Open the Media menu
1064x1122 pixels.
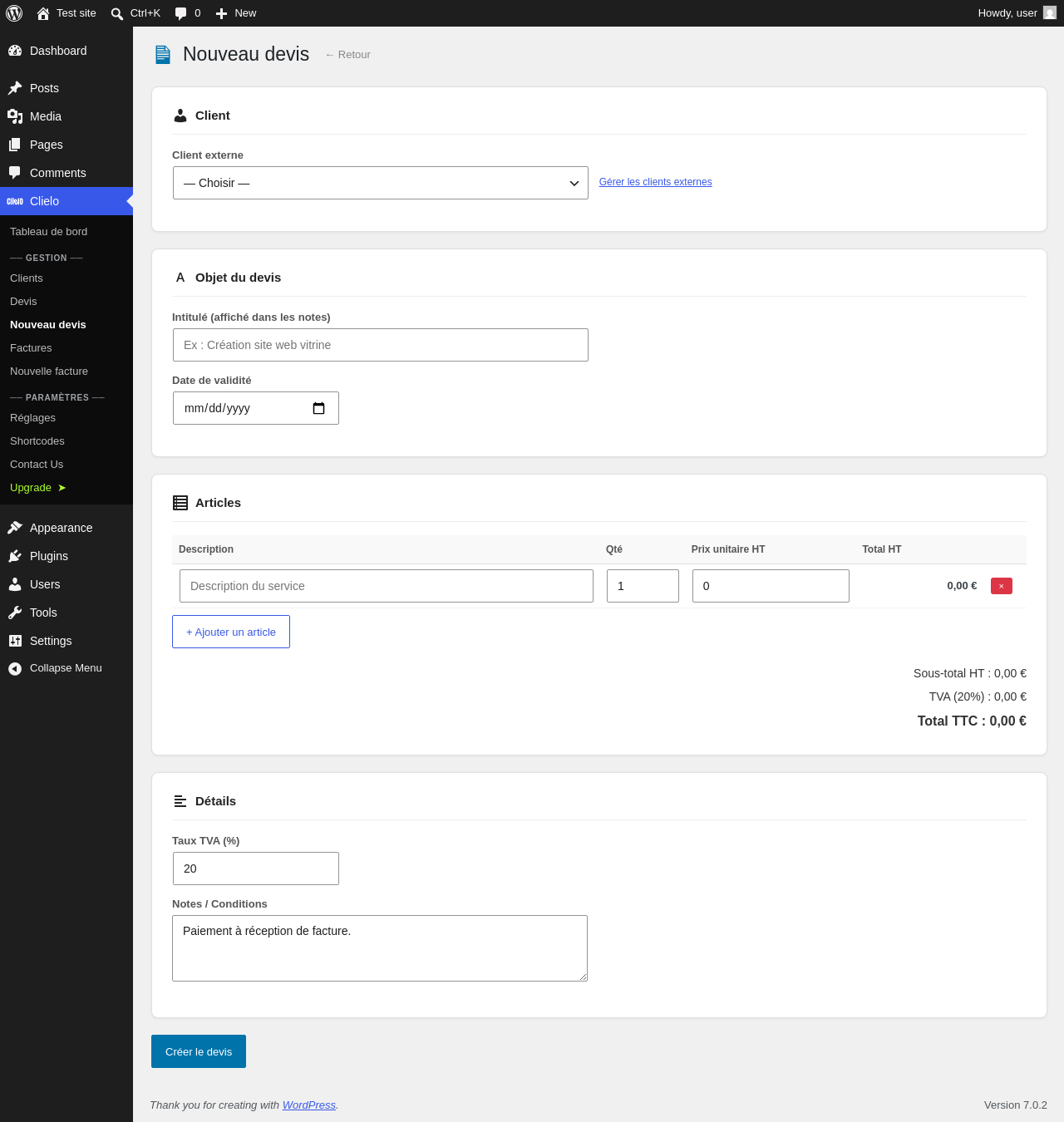66,116
